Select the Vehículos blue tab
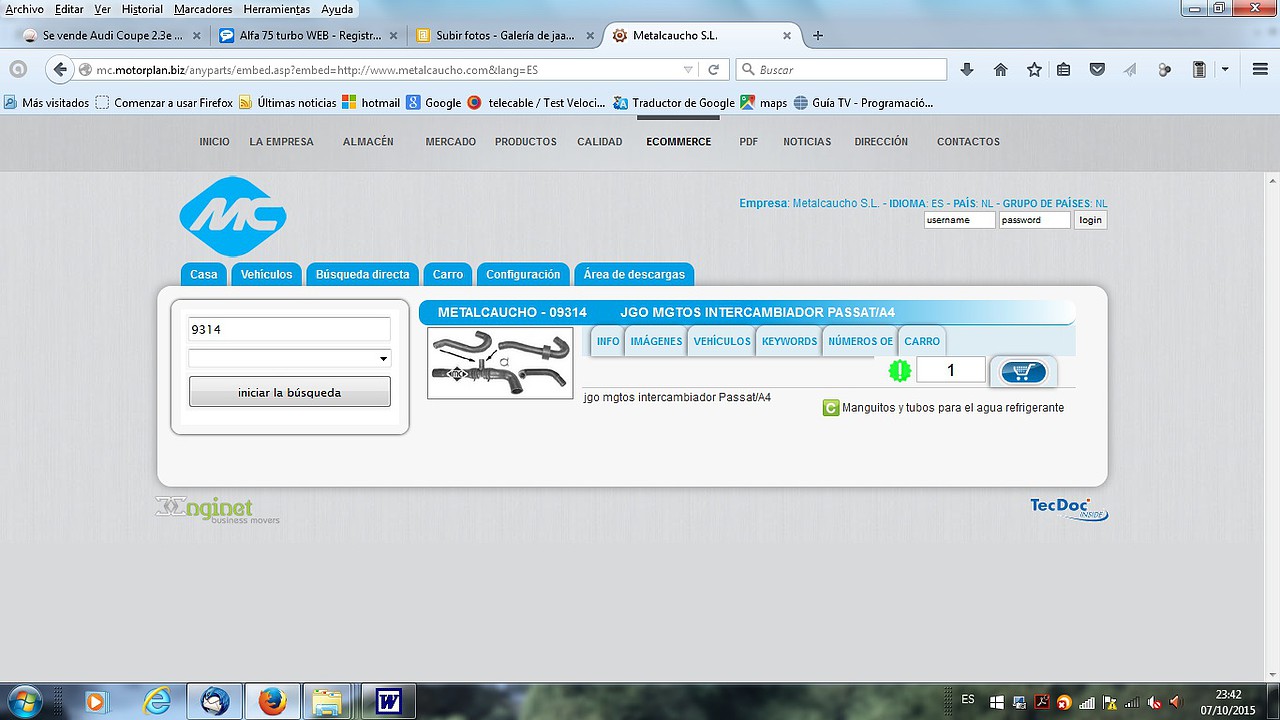This screenshot has width=1280, height=720. 266,274
